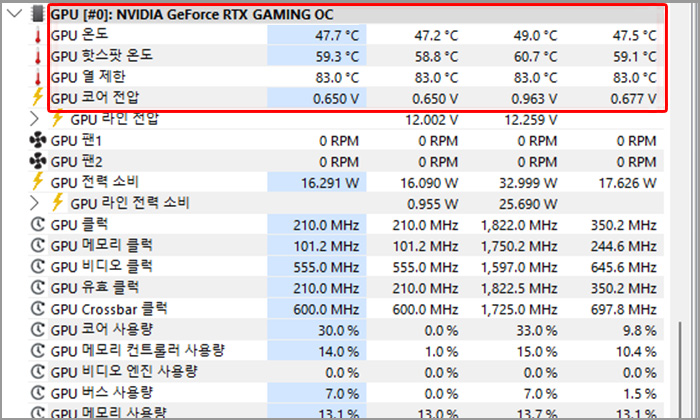Select the GPU [#0]: NVIDIA GeForce RTX GAMING OC header

(x=192, y=15)
